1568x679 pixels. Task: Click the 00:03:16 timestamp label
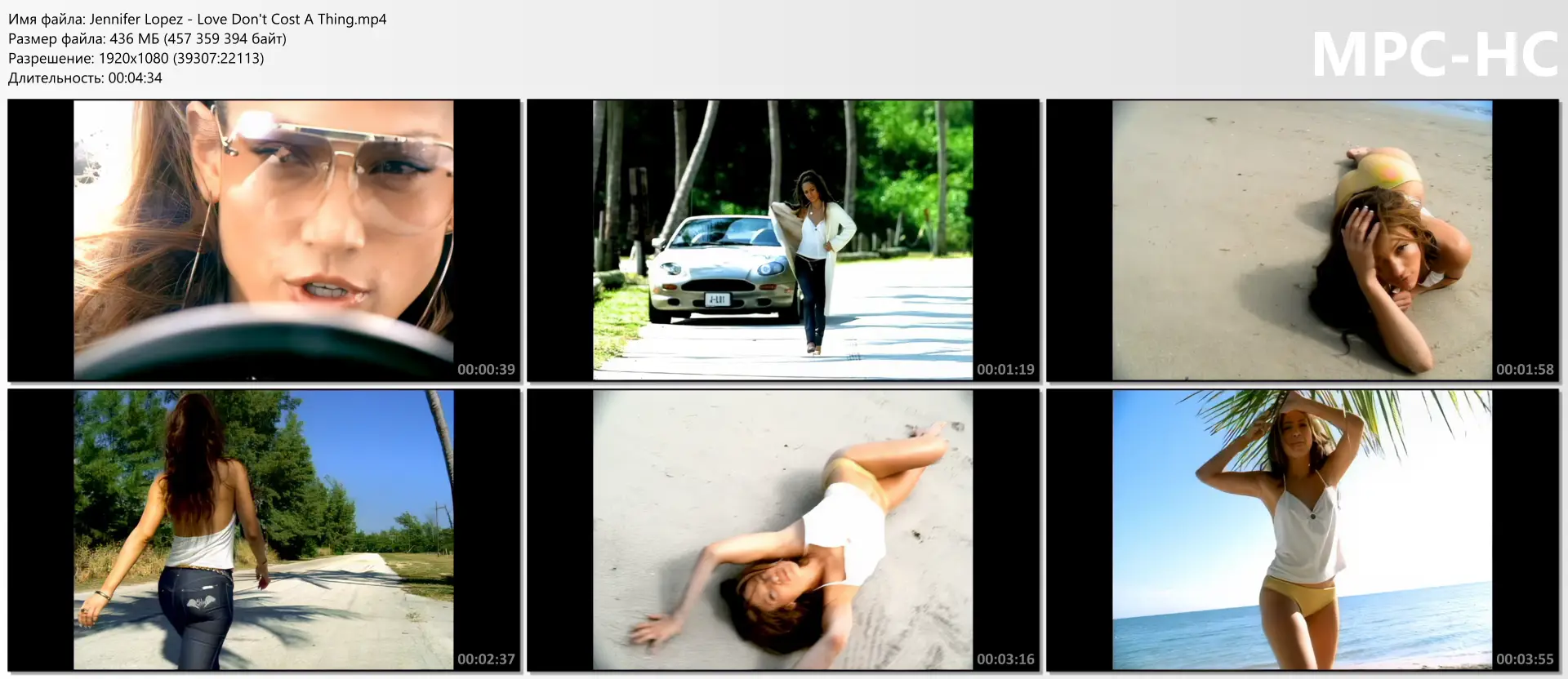coord(1005,659)
